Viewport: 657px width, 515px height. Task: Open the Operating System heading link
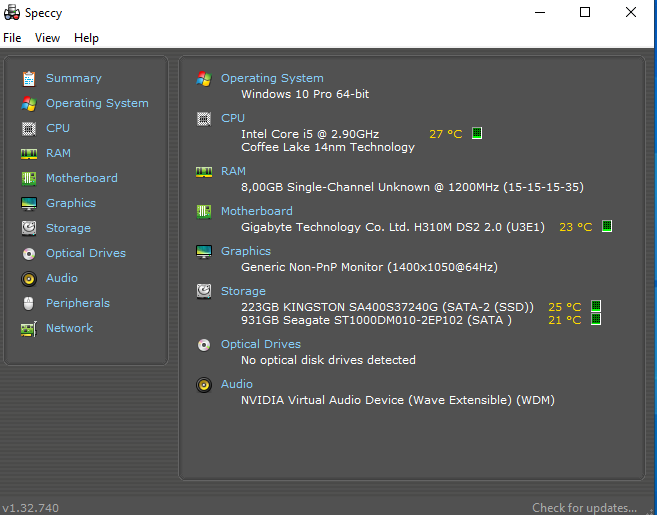272,78
